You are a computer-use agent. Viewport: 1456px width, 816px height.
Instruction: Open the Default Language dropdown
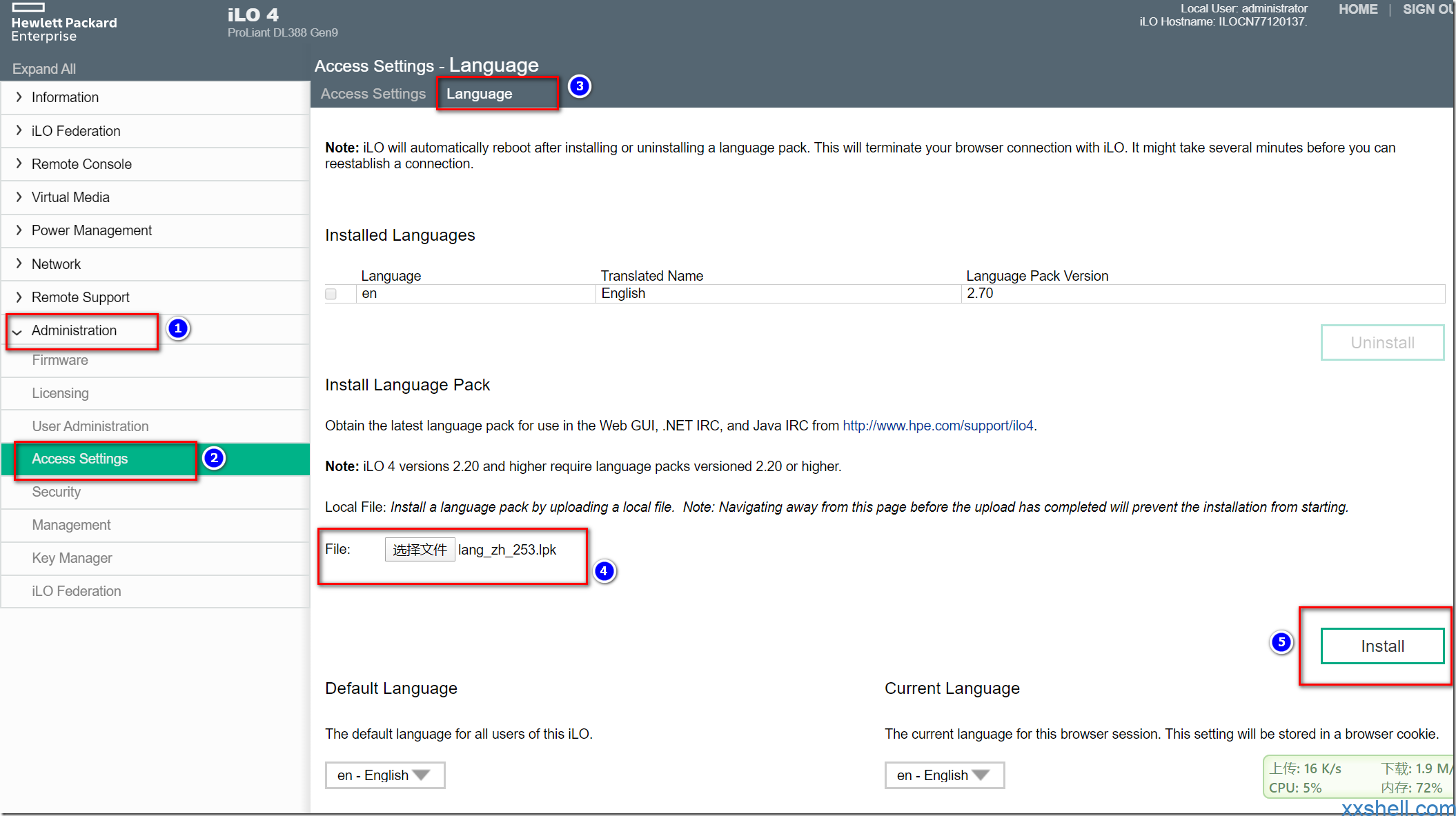pyautogui.click(x=385, y=775)
